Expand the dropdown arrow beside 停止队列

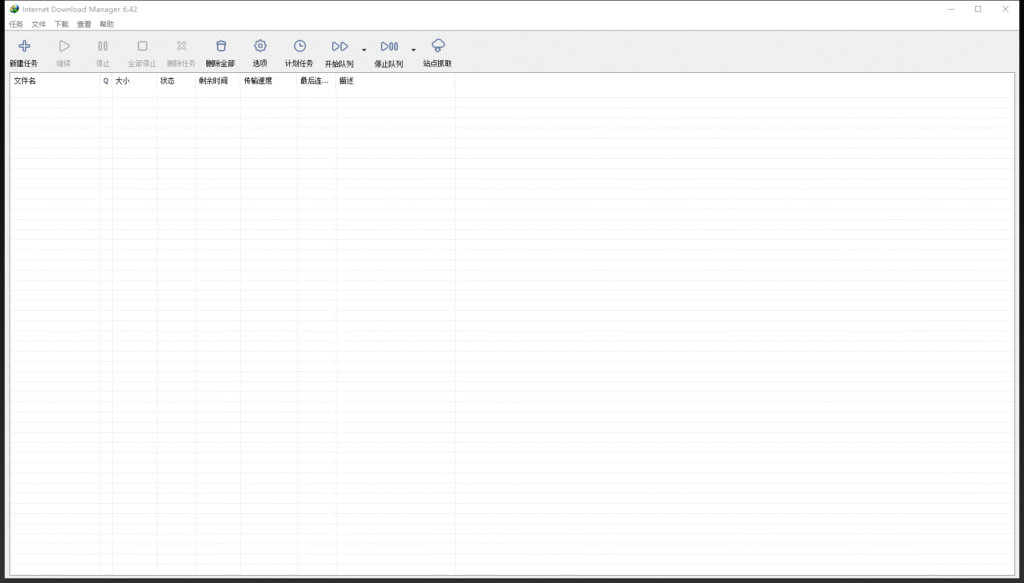coord(414,49)
